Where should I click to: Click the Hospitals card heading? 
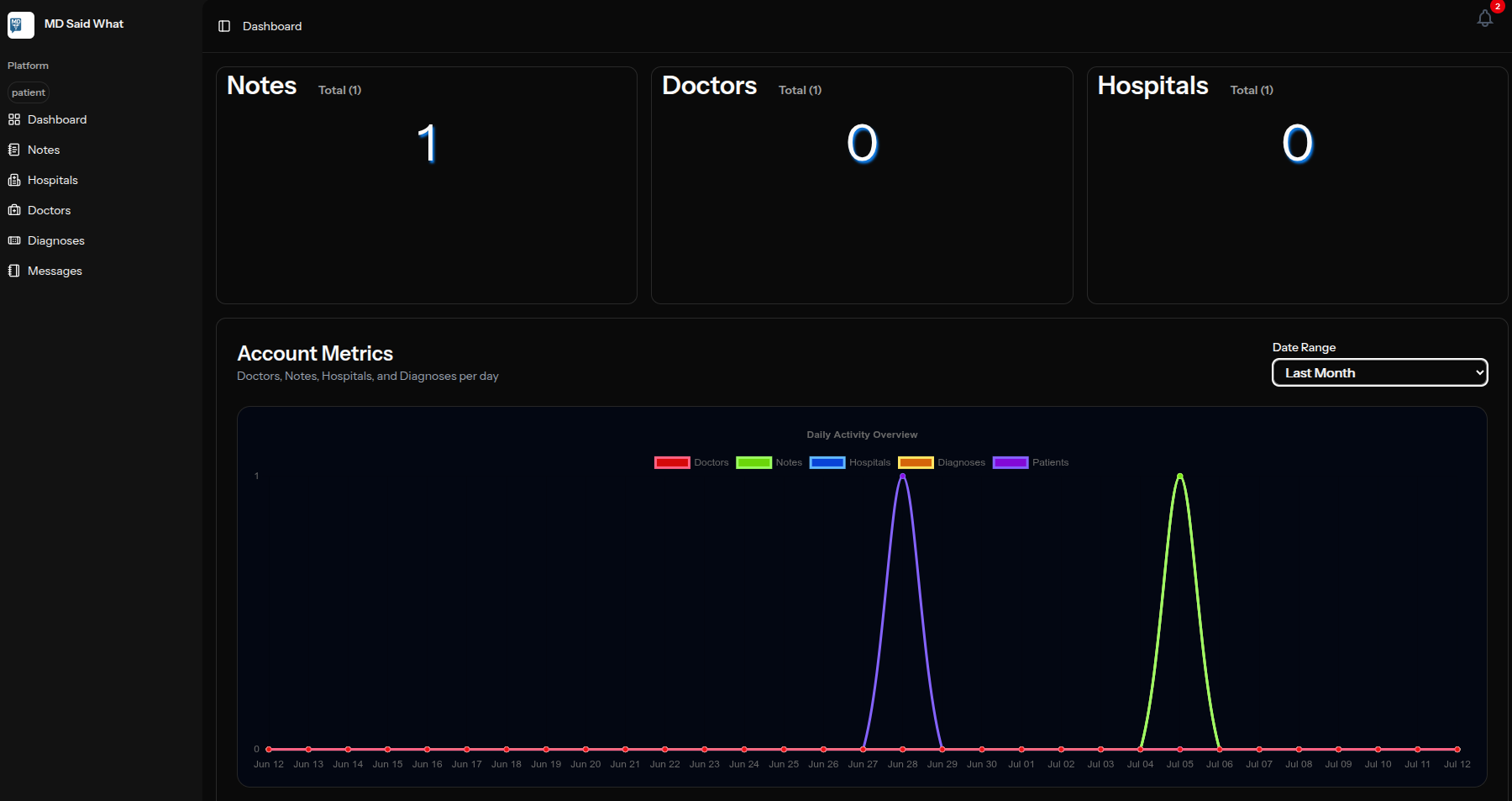(x=1153, y=86)
